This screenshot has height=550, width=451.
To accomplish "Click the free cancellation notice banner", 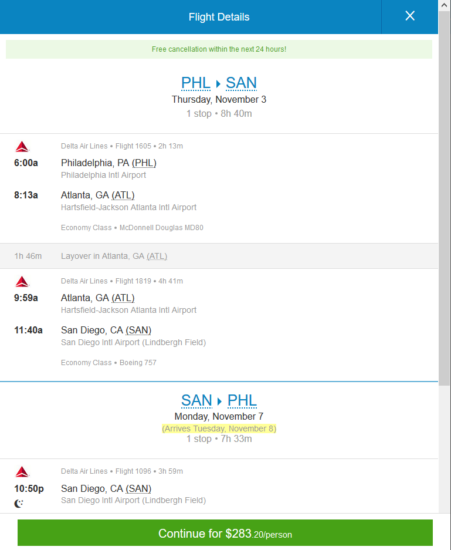I will pos(219,49).
